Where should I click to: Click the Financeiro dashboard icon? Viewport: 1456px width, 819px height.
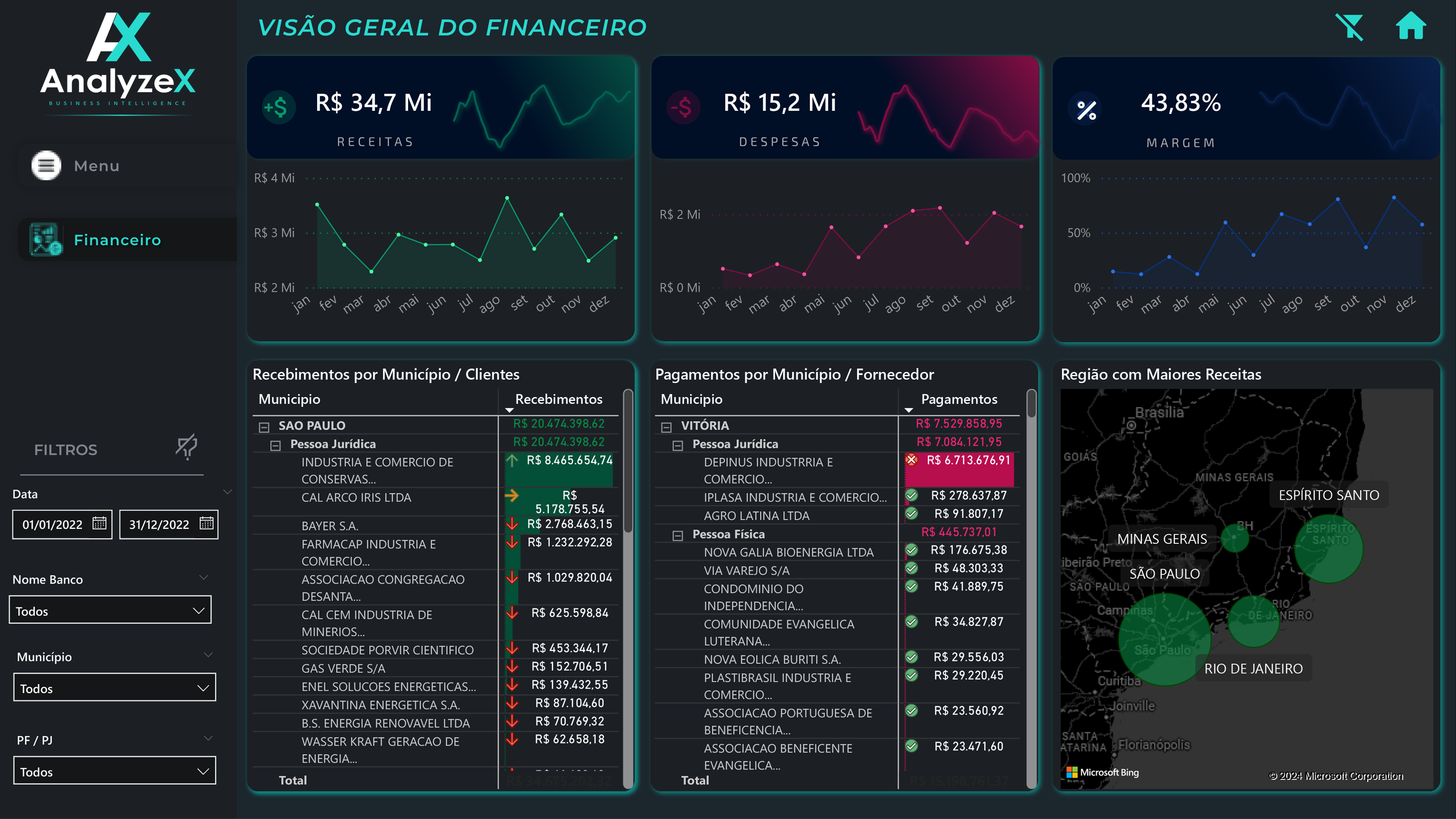tap(45, 240)
